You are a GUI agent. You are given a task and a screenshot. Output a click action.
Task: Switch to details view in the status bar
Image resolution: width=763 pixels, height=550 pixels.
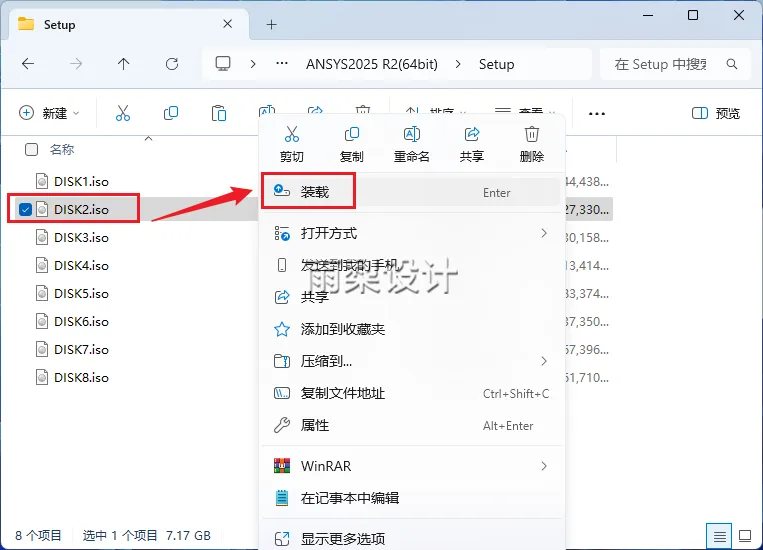[719, 536]
